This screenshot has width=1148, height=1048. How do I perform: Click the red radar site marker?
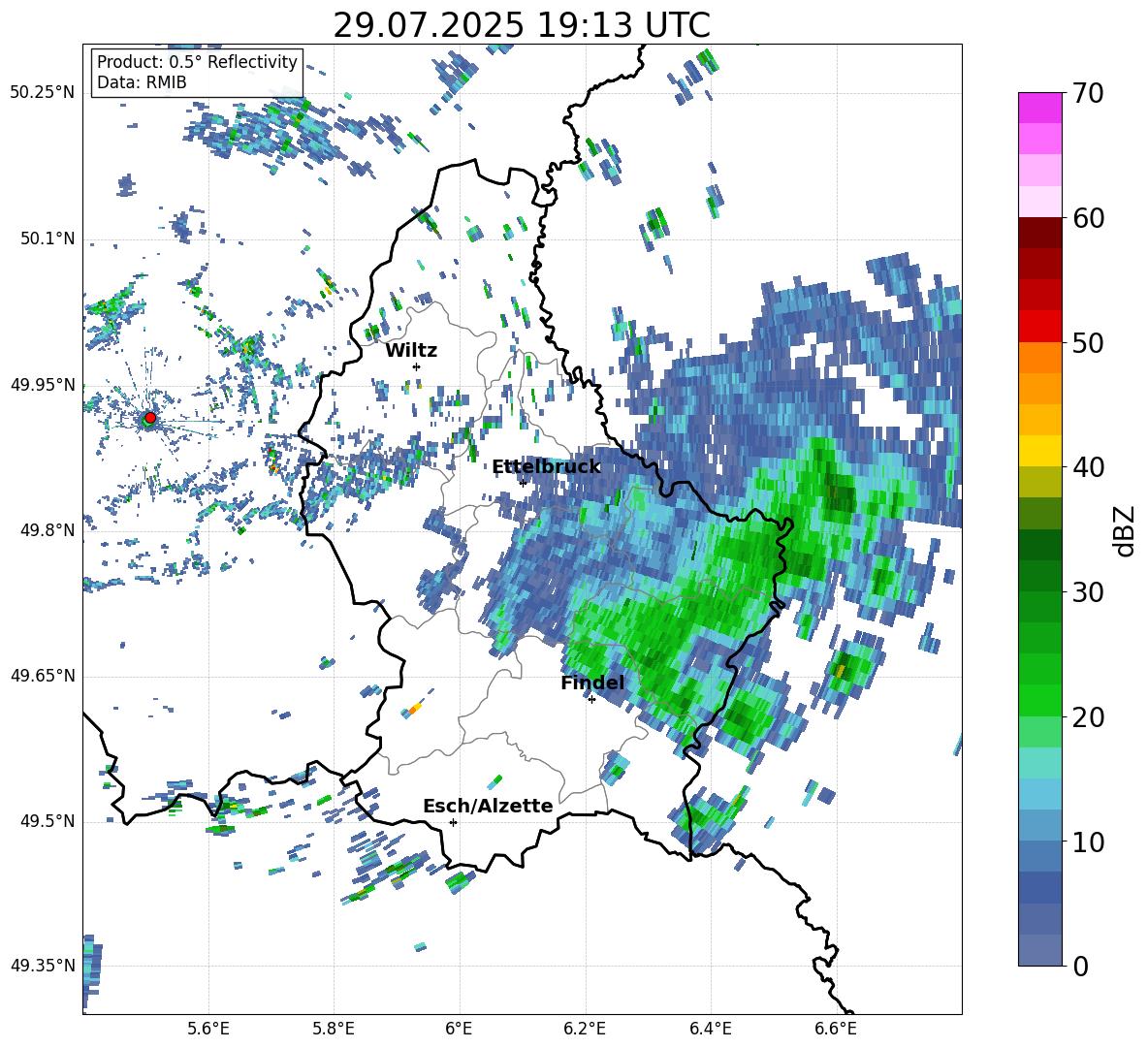click(150, 418)
